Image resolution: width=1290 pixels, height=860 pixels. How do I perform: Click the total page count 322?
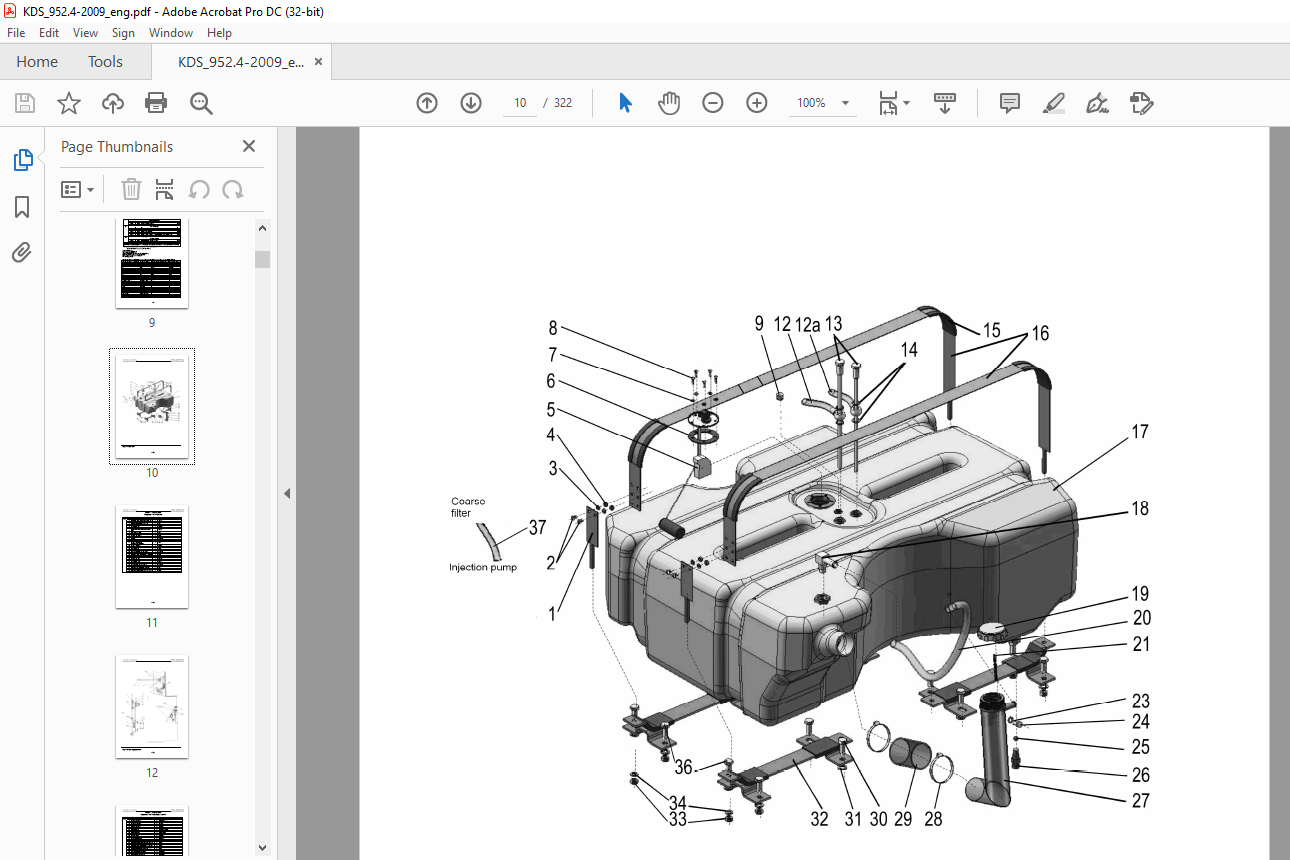[563, 103]
